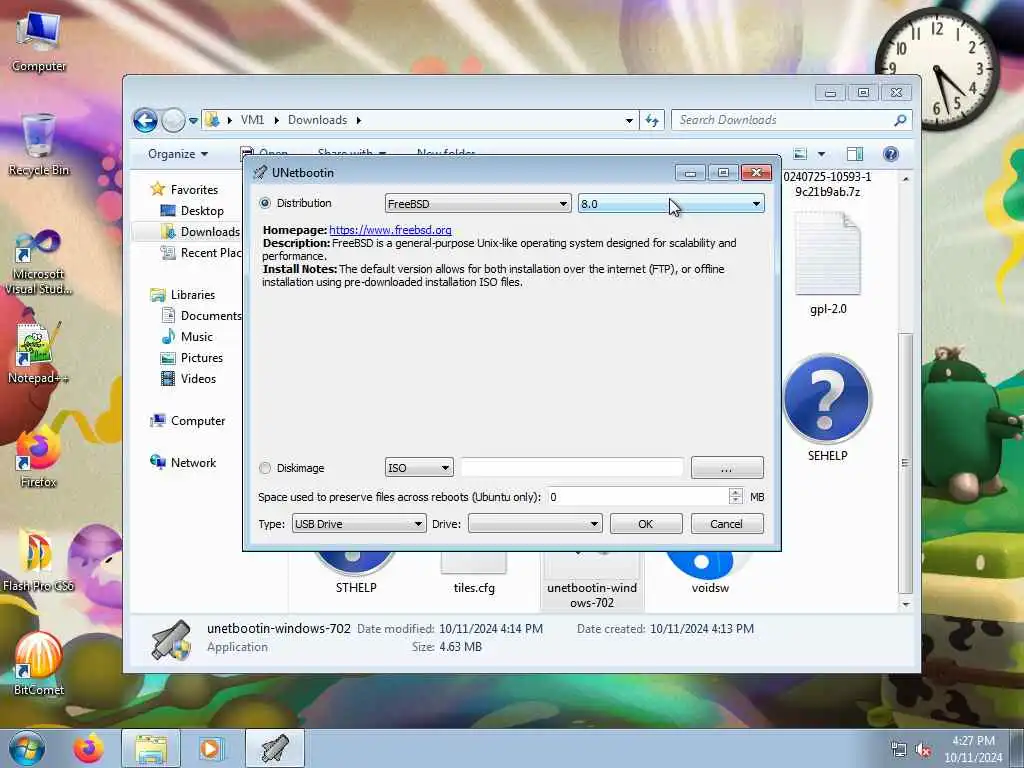Click the Computer desktop icon
1024x768 pixels.
(39, 42)
